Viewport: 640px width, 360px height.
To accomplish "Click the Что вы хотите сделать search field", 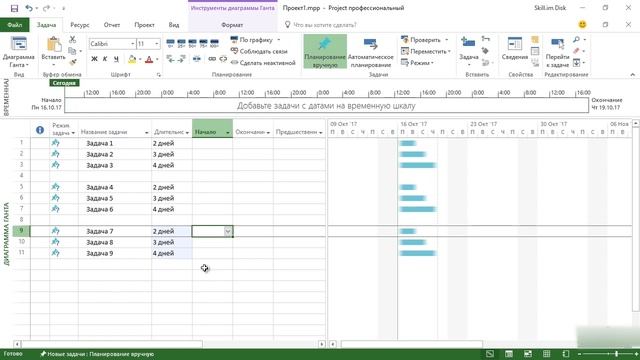I will [324, 25].
